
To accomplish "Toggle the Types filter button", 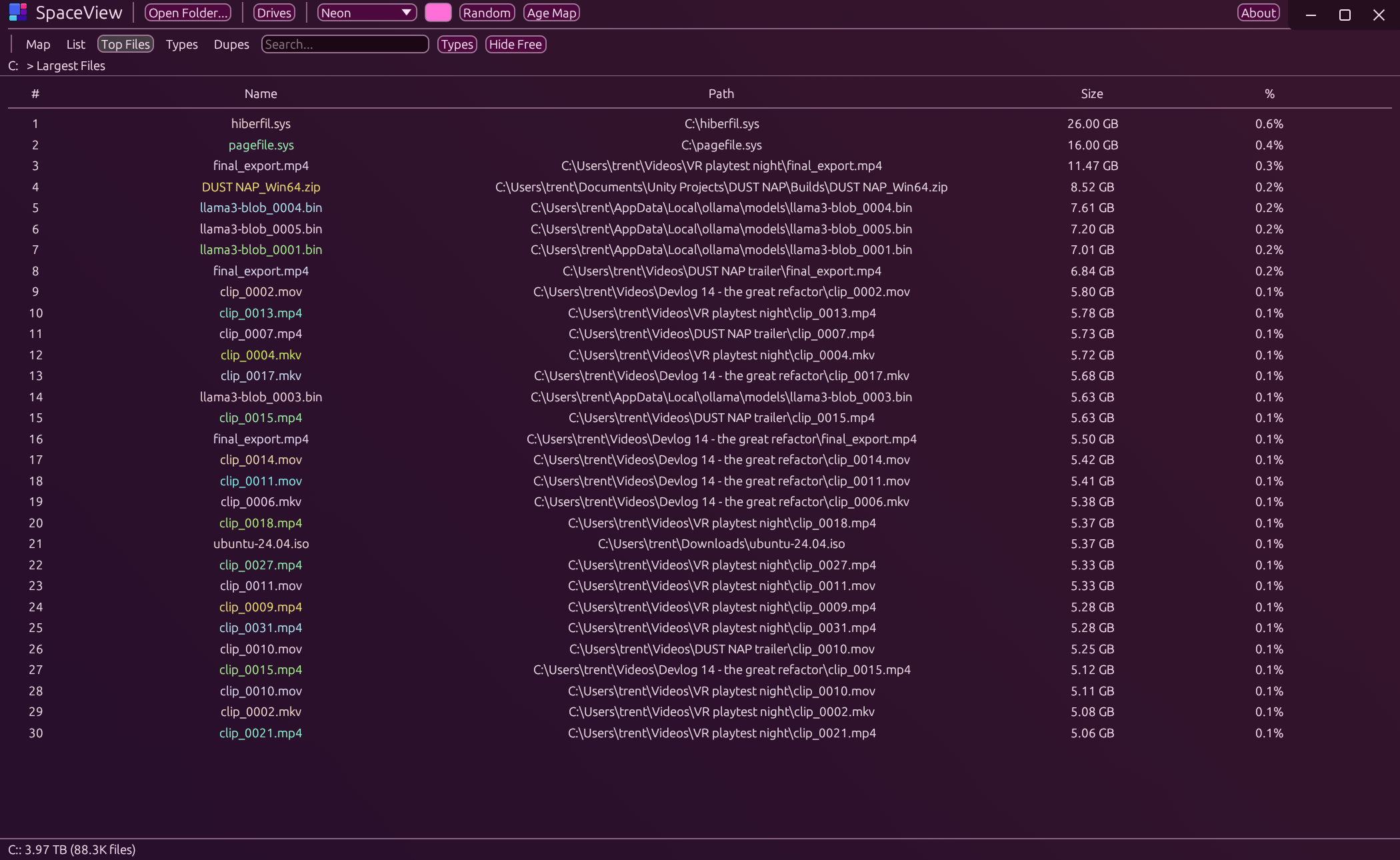I will pyautogui.click(x=457, y=44).
